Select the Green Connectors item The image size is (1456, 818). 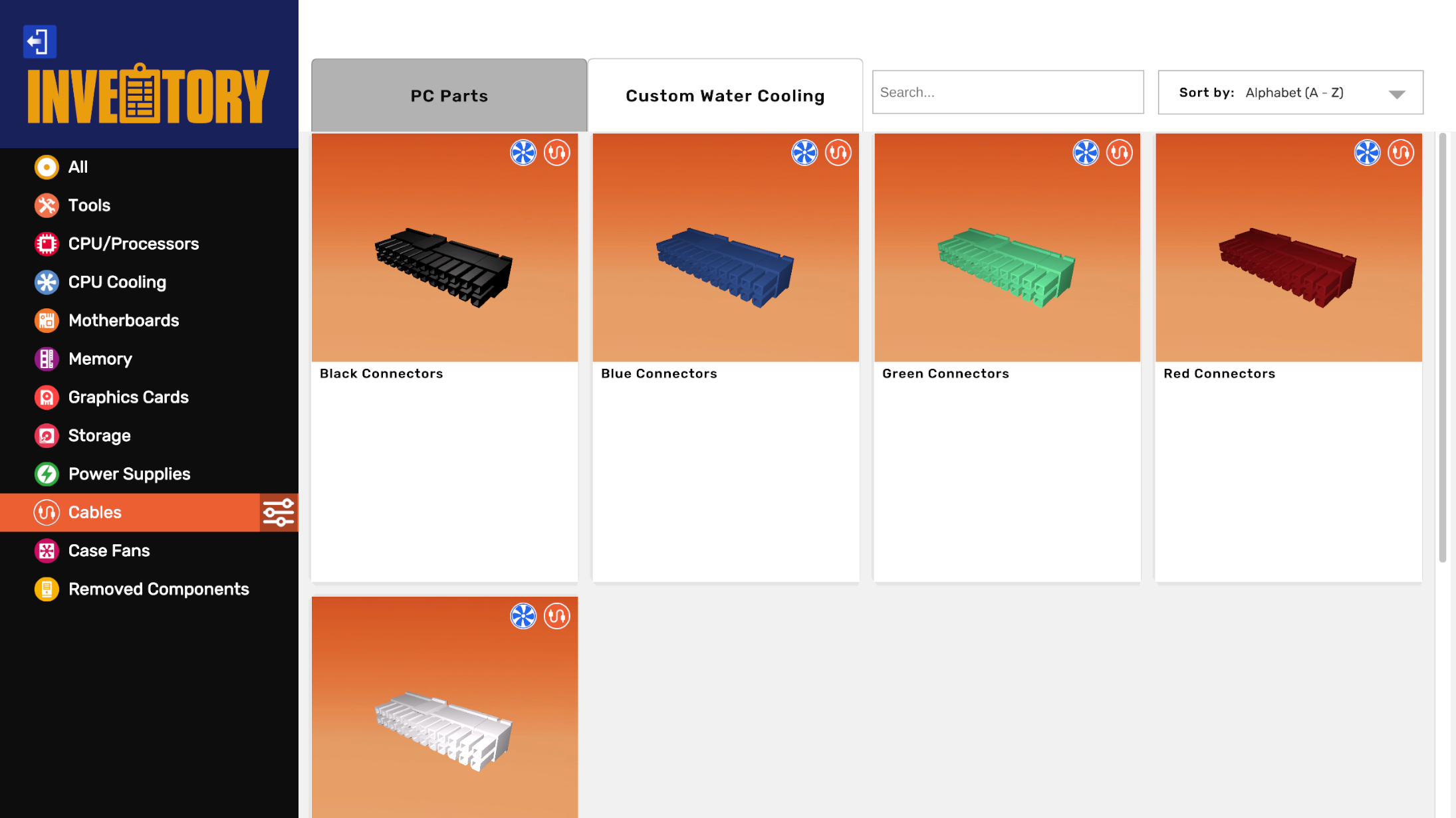click(x=1007, y=358)
